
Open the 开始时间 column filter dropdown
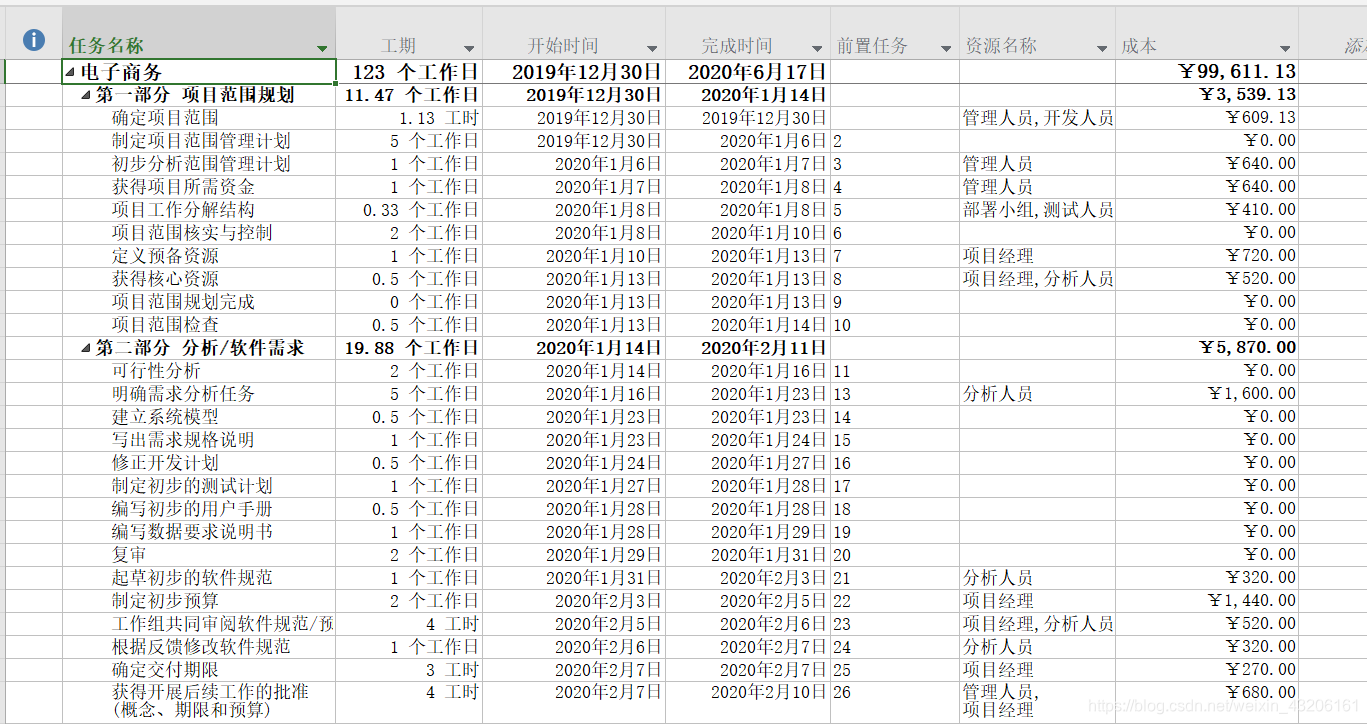coord(652,48)
